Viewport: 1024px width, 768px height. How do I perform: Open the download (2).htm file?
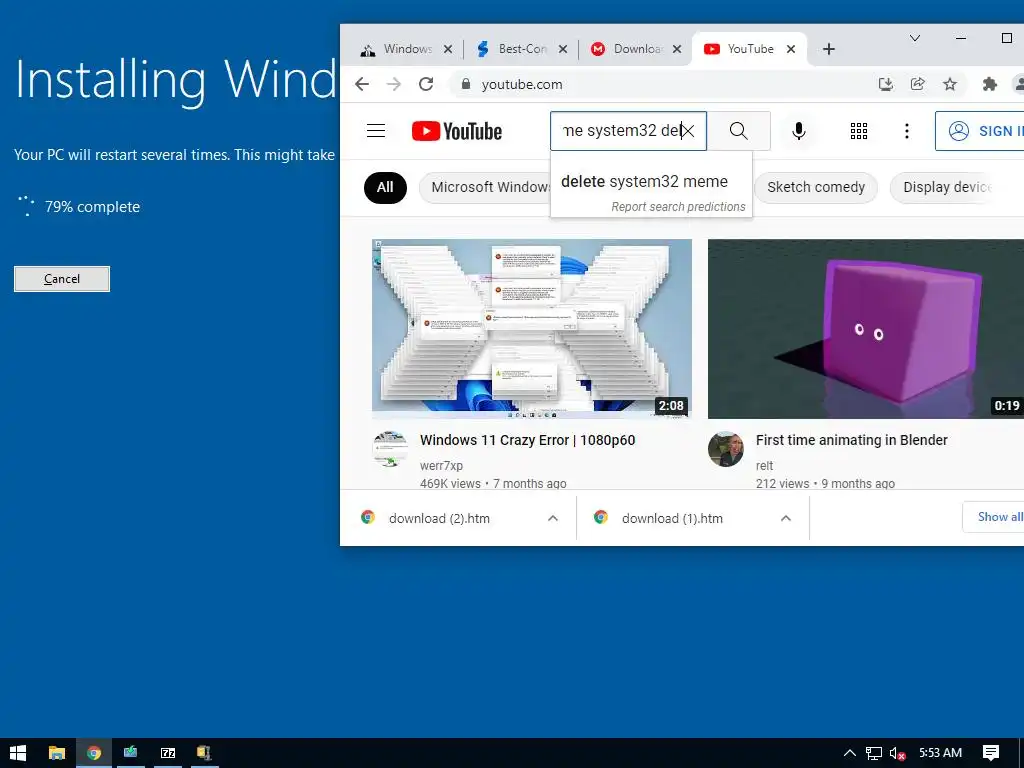(x=439, y=519)
